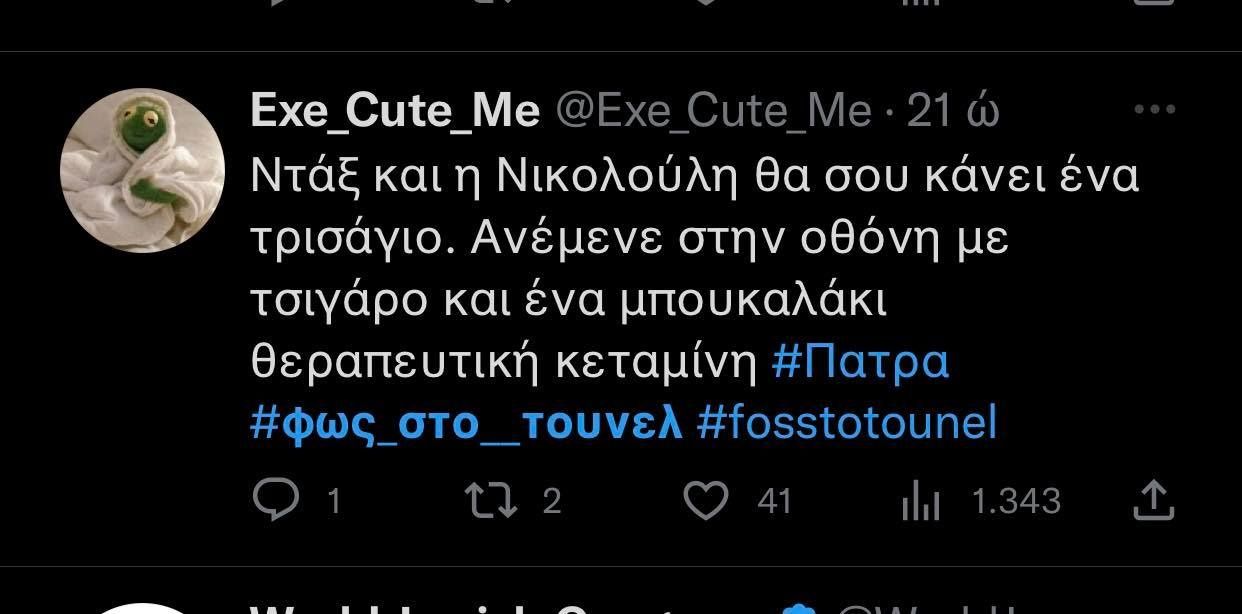This screenshot has width=1242, height=614.
Task: Click the reply count number 1
Action: point(334,501)
